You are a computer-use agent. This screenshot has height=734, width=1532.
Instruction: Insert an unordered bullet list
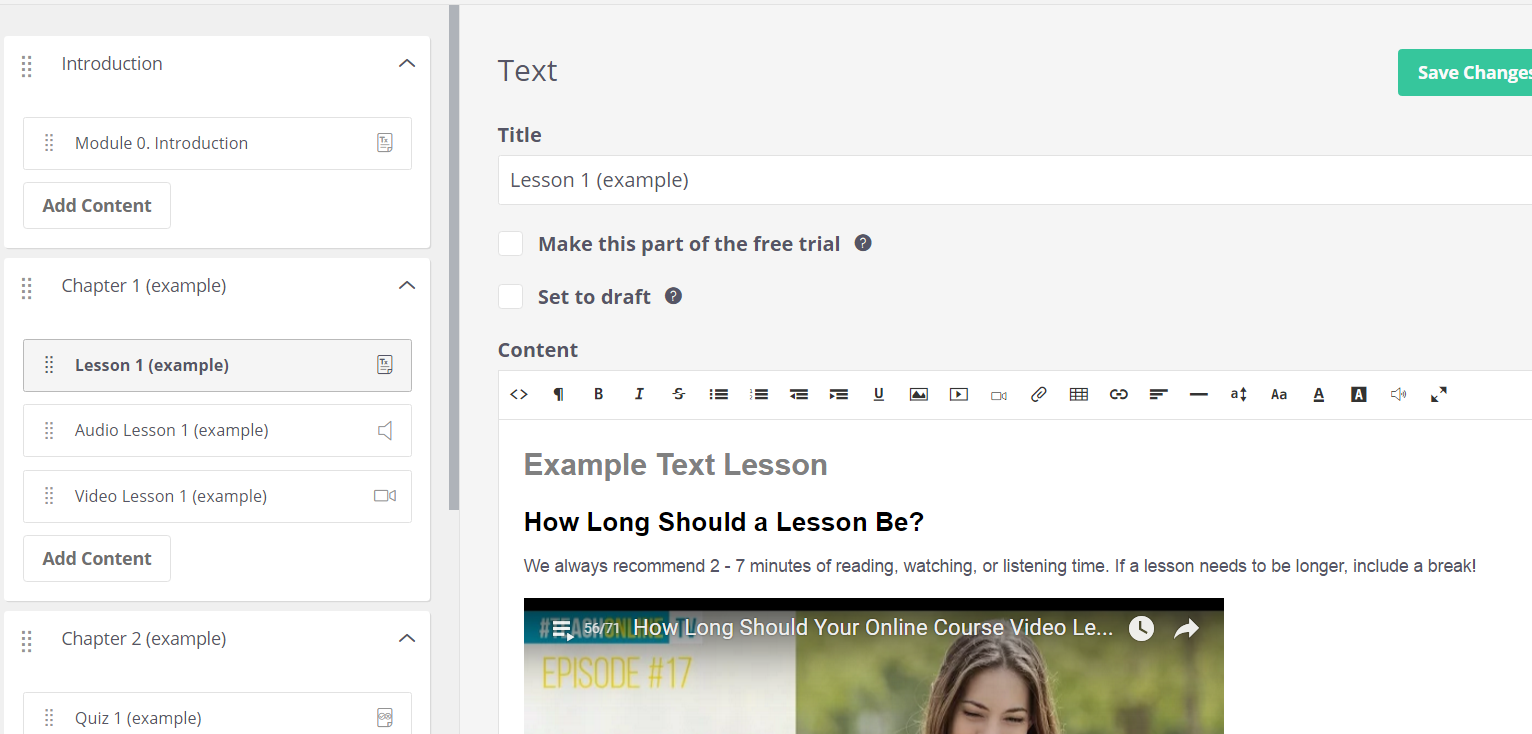pos(719,394)
